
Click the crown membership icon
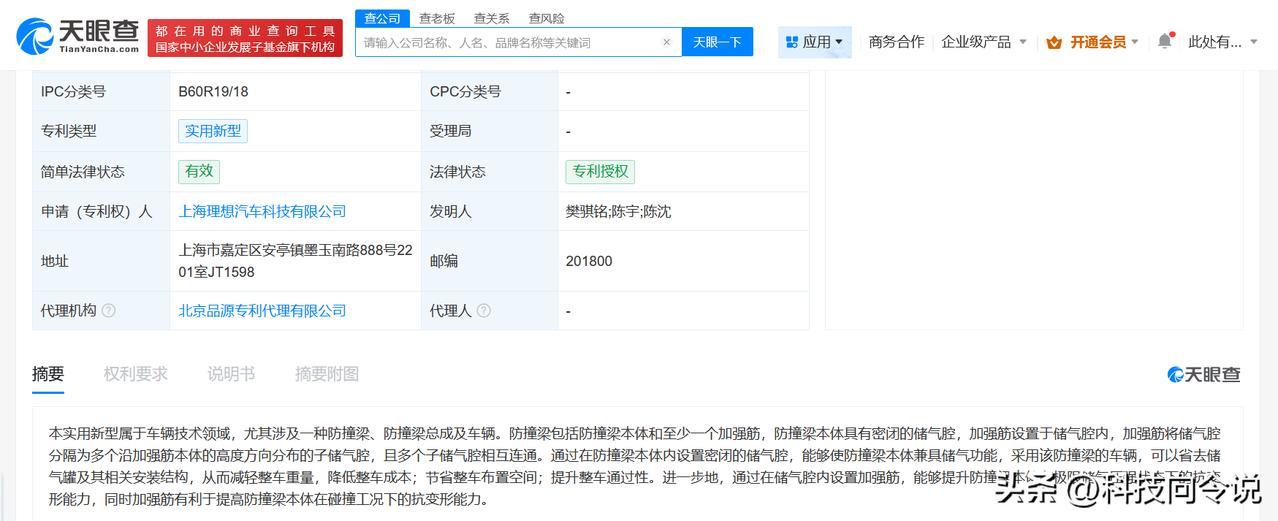1054,42
